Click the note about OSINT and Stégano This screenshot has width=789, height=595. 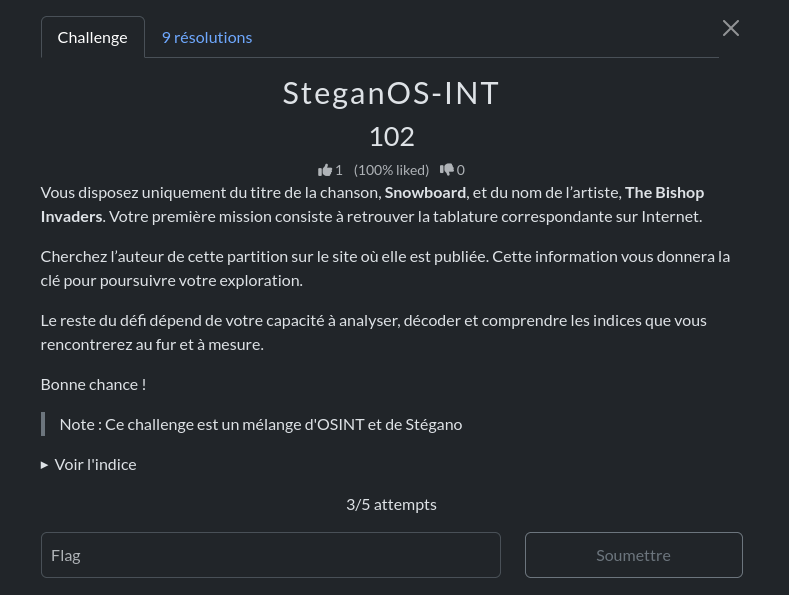(260, 424)
